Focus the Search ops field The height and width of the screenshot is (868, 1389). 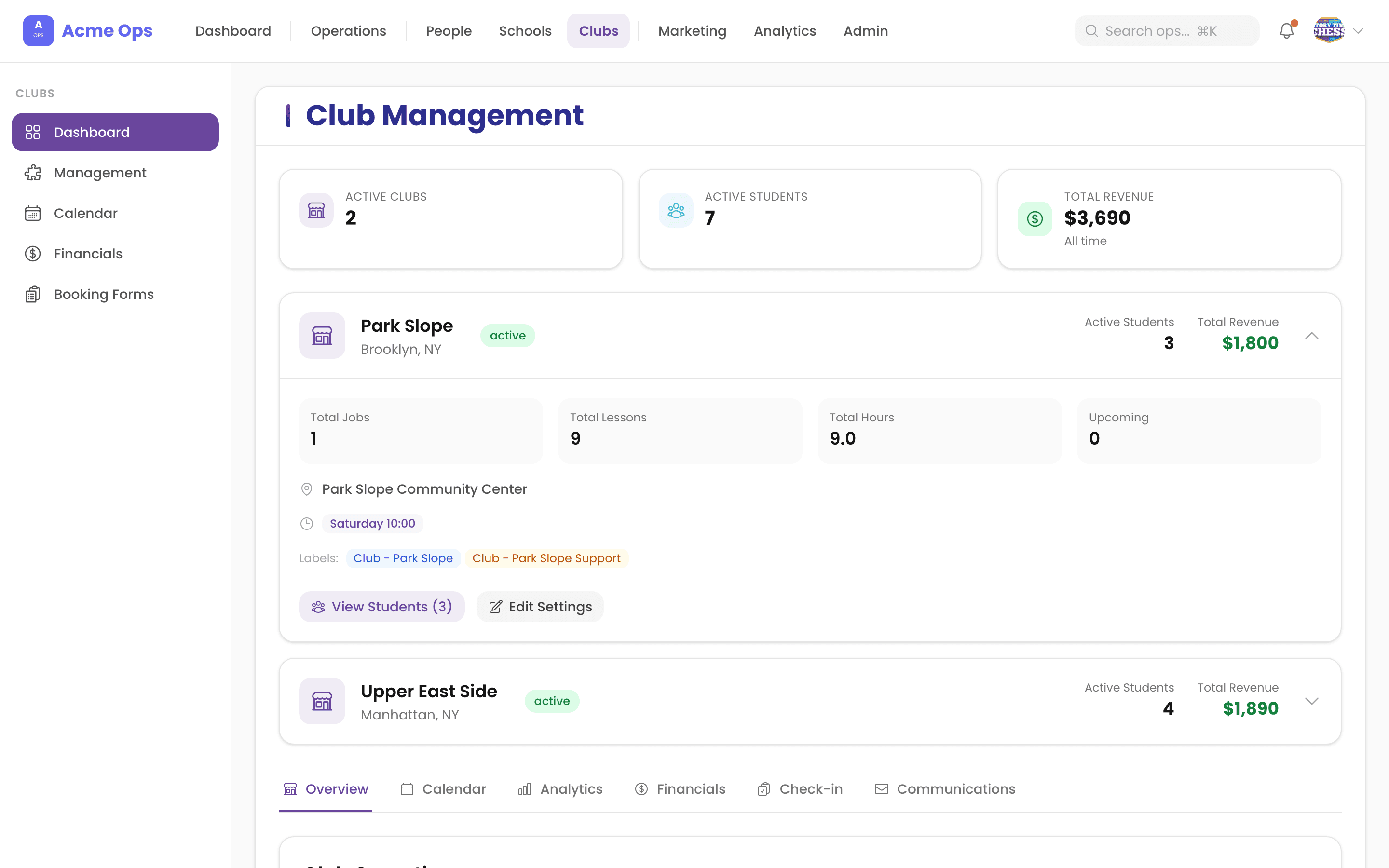point(1166,31)
